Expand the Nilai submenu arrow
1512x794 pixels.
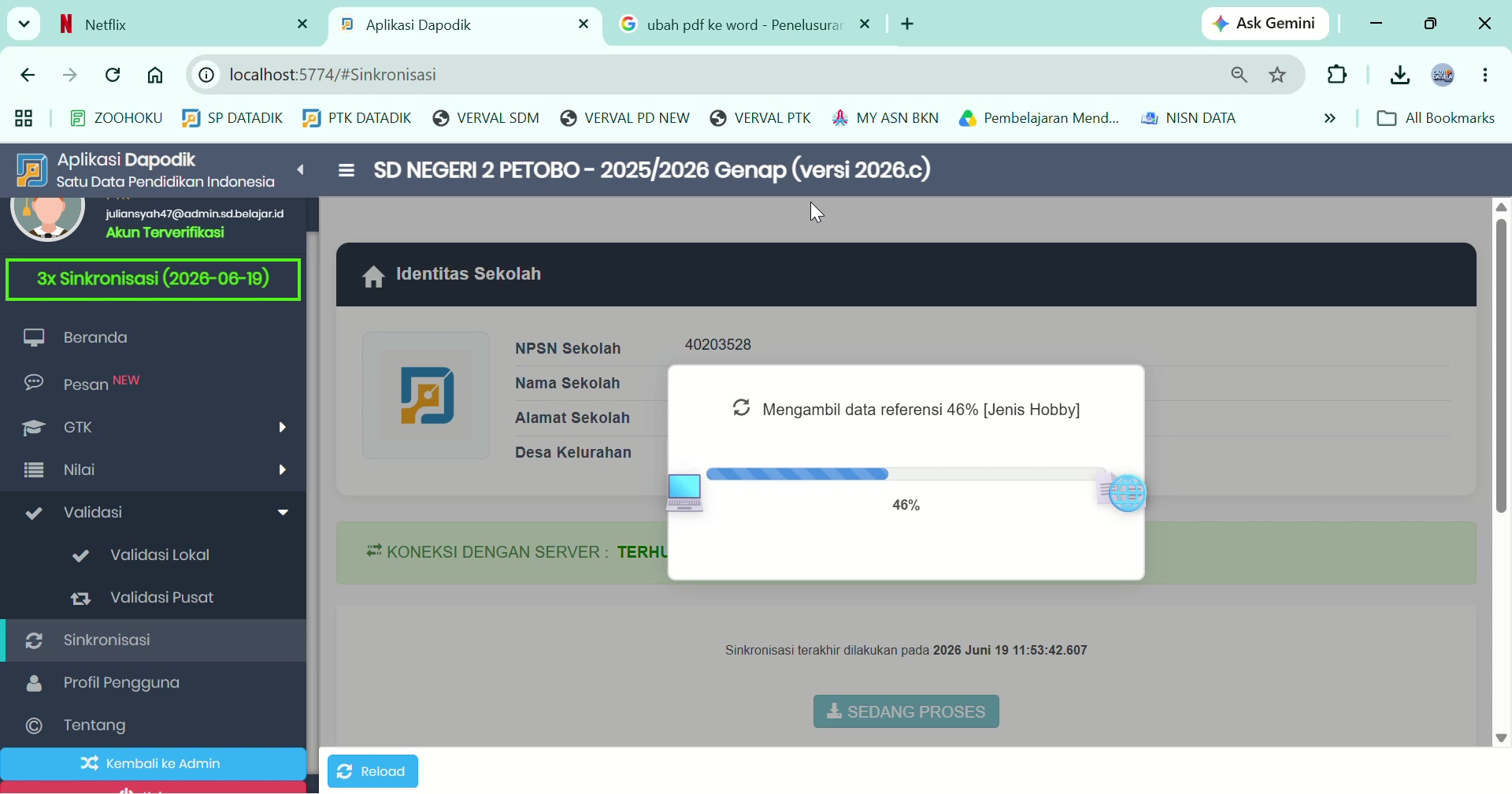point(282,470)
